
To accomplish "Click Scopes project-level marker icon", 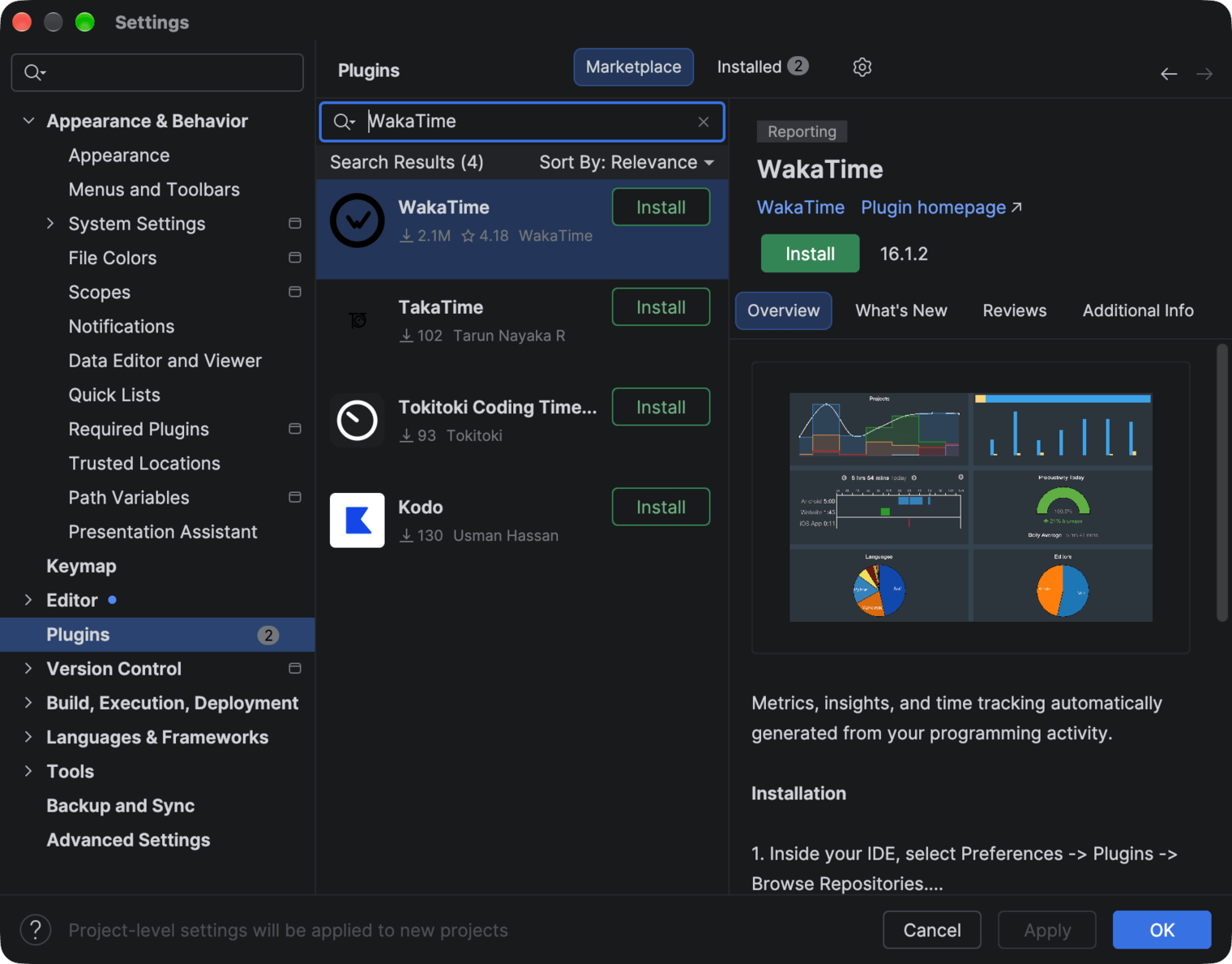I will [295, 291].
